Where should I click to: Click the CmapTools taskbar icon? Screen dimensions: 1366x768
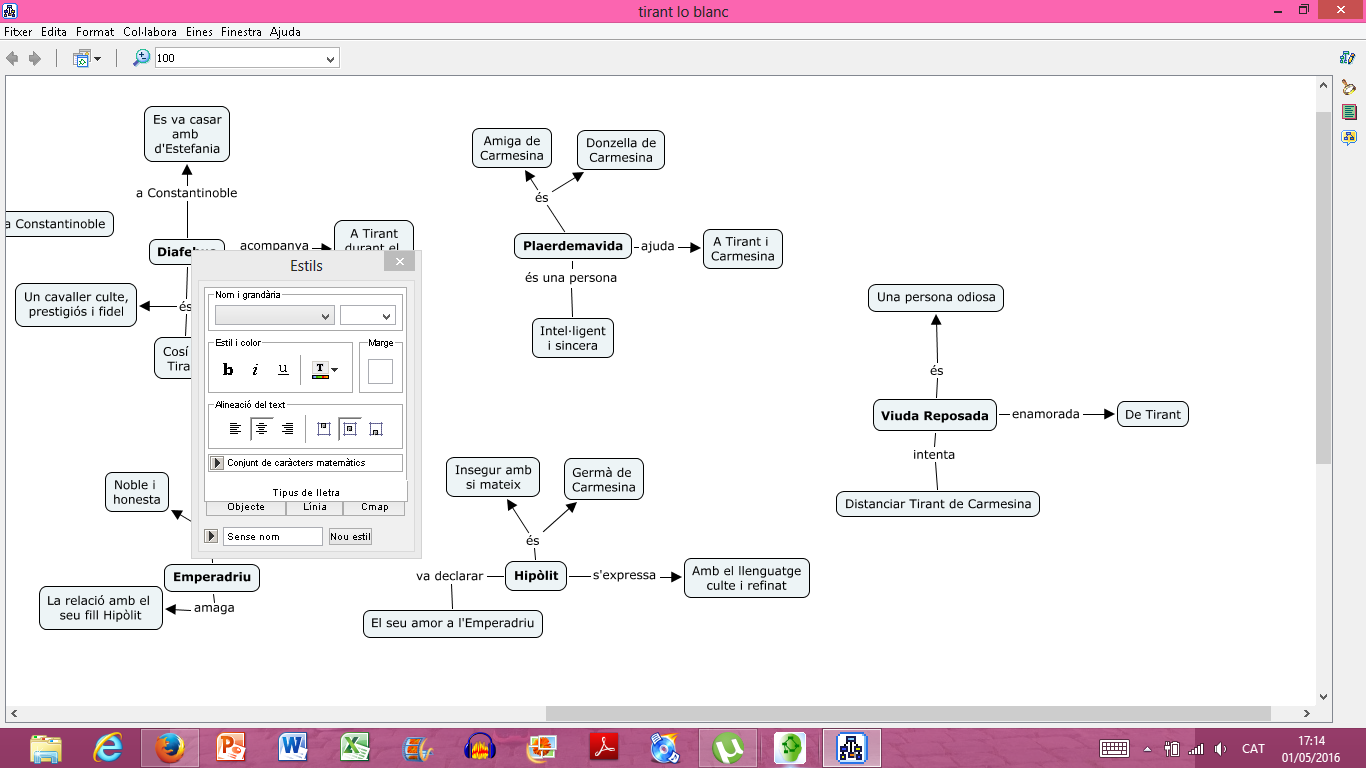point(852,748)
